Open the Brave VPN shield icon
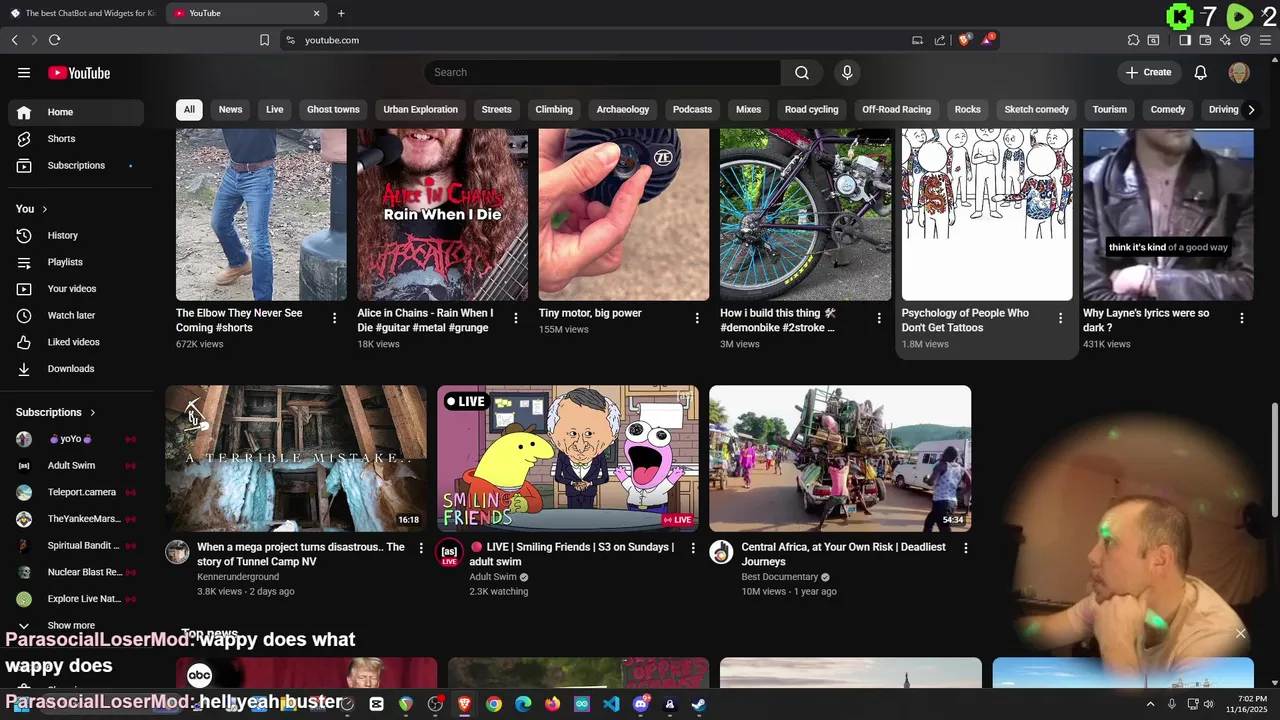This screenshot has height=720, width=1280. [x=1245, y=40]
